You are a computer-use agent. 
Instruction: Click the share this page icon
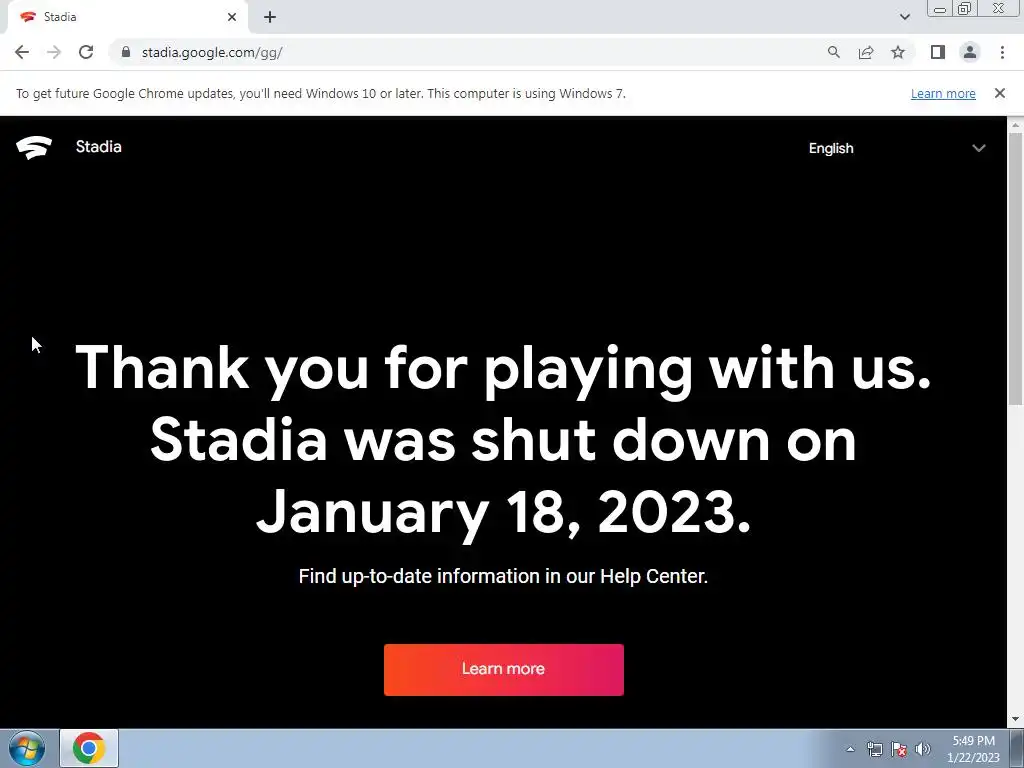point(866,52)
